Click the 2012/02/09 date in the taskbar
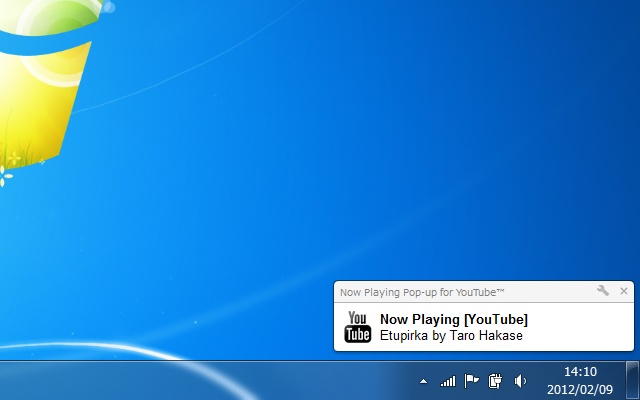 click(580, 388)
